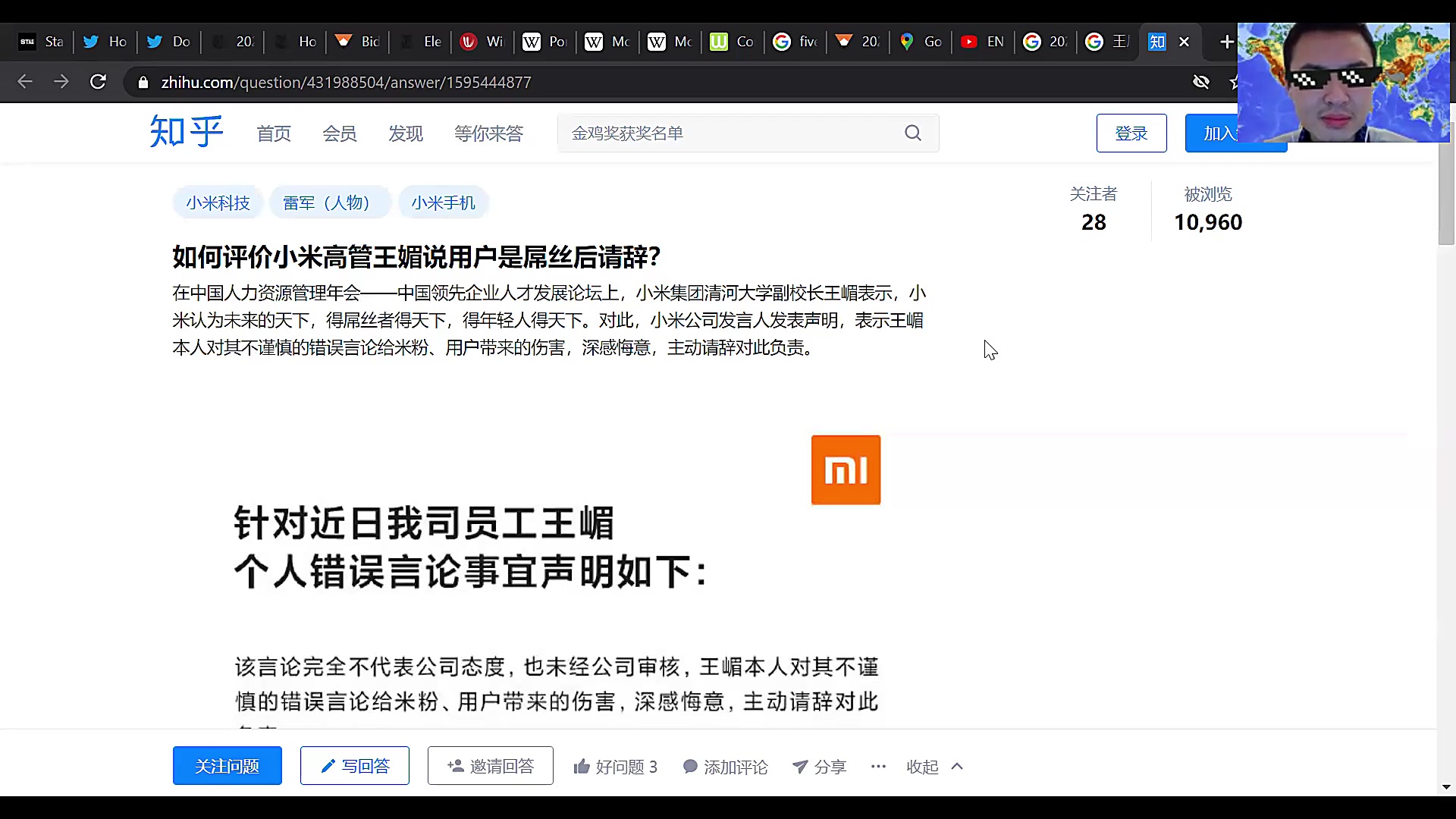Switch to the 'Bic' tab
The image size is (1456, 819).
point(358,42)
